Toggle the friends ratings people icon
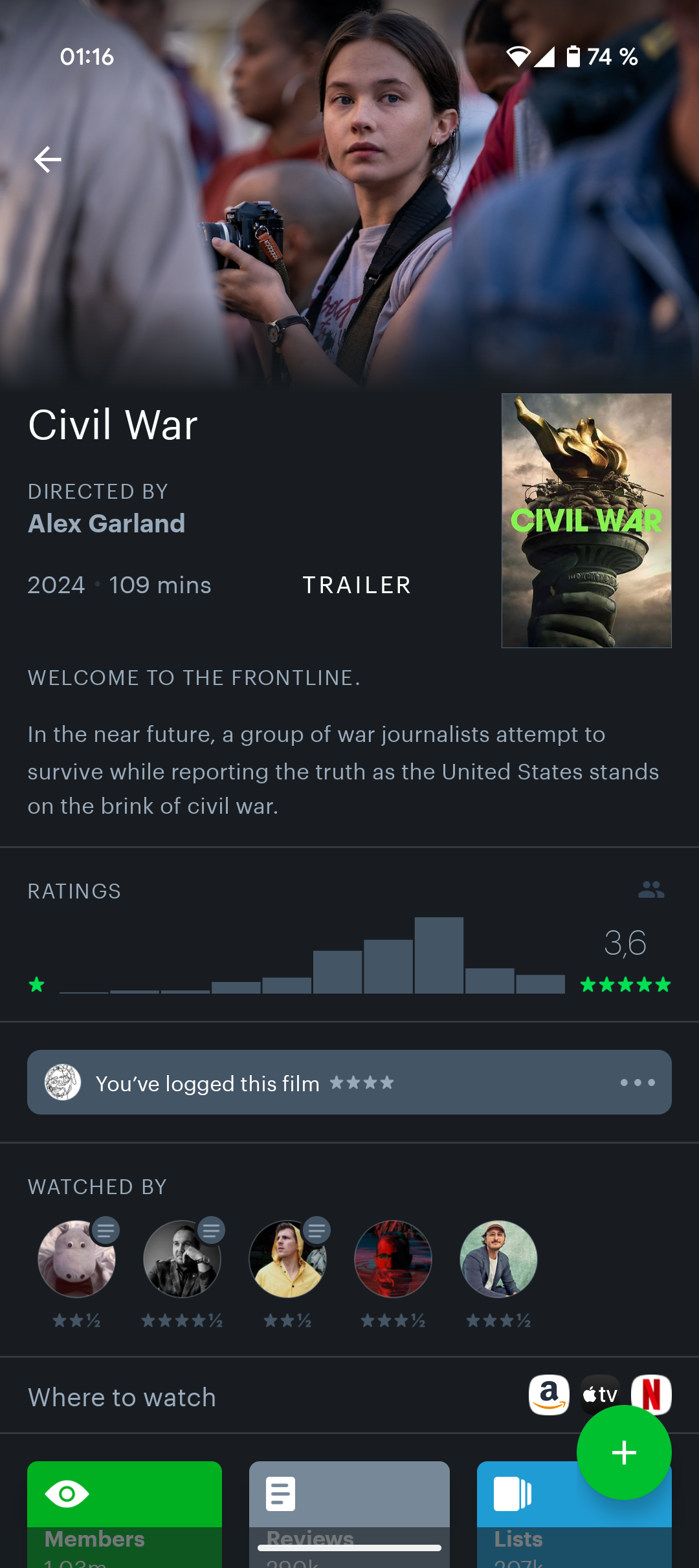 [x=651, y=890]
